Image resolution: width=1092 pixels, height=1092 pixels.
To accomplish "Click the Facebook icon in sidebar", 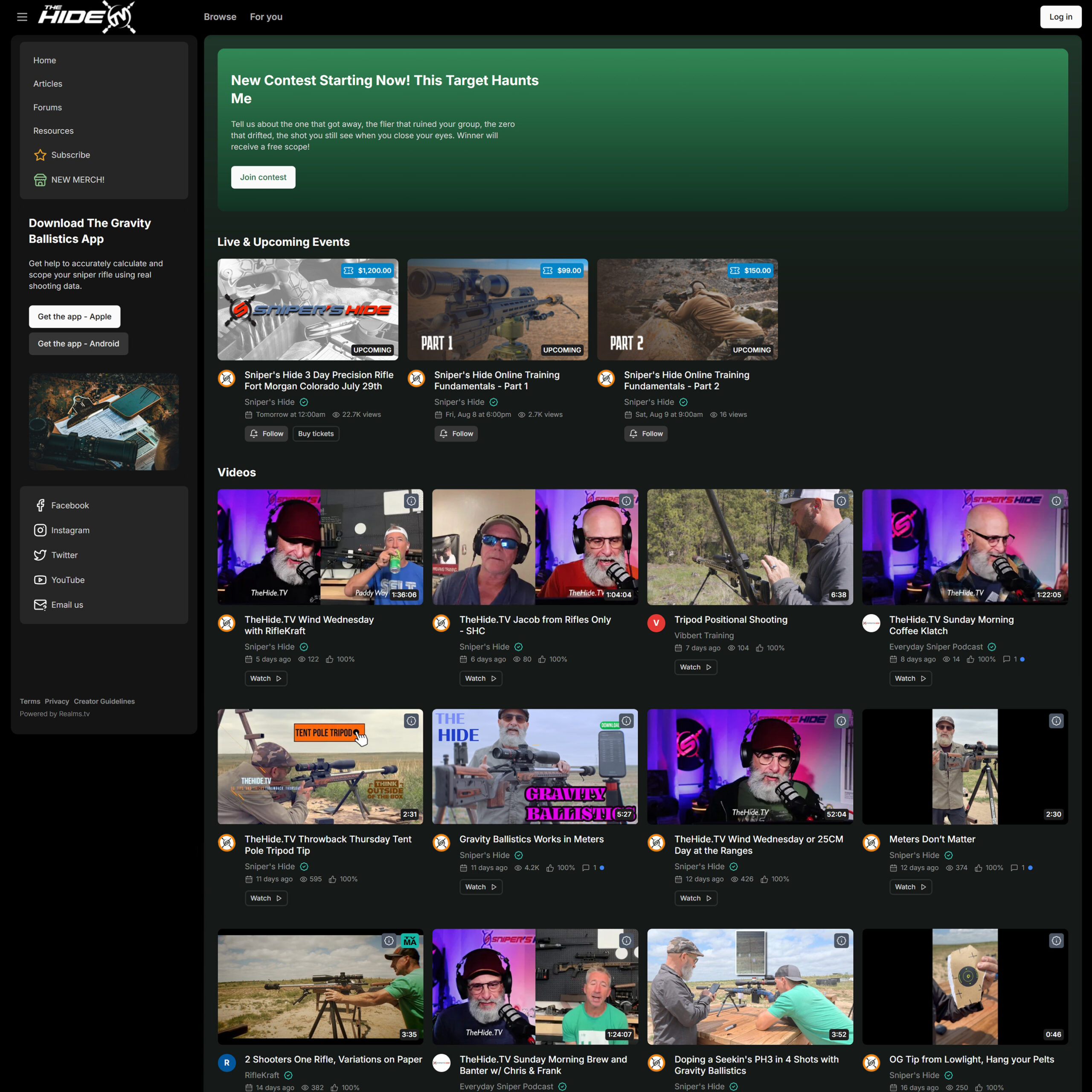I will (x=40, y=505).
